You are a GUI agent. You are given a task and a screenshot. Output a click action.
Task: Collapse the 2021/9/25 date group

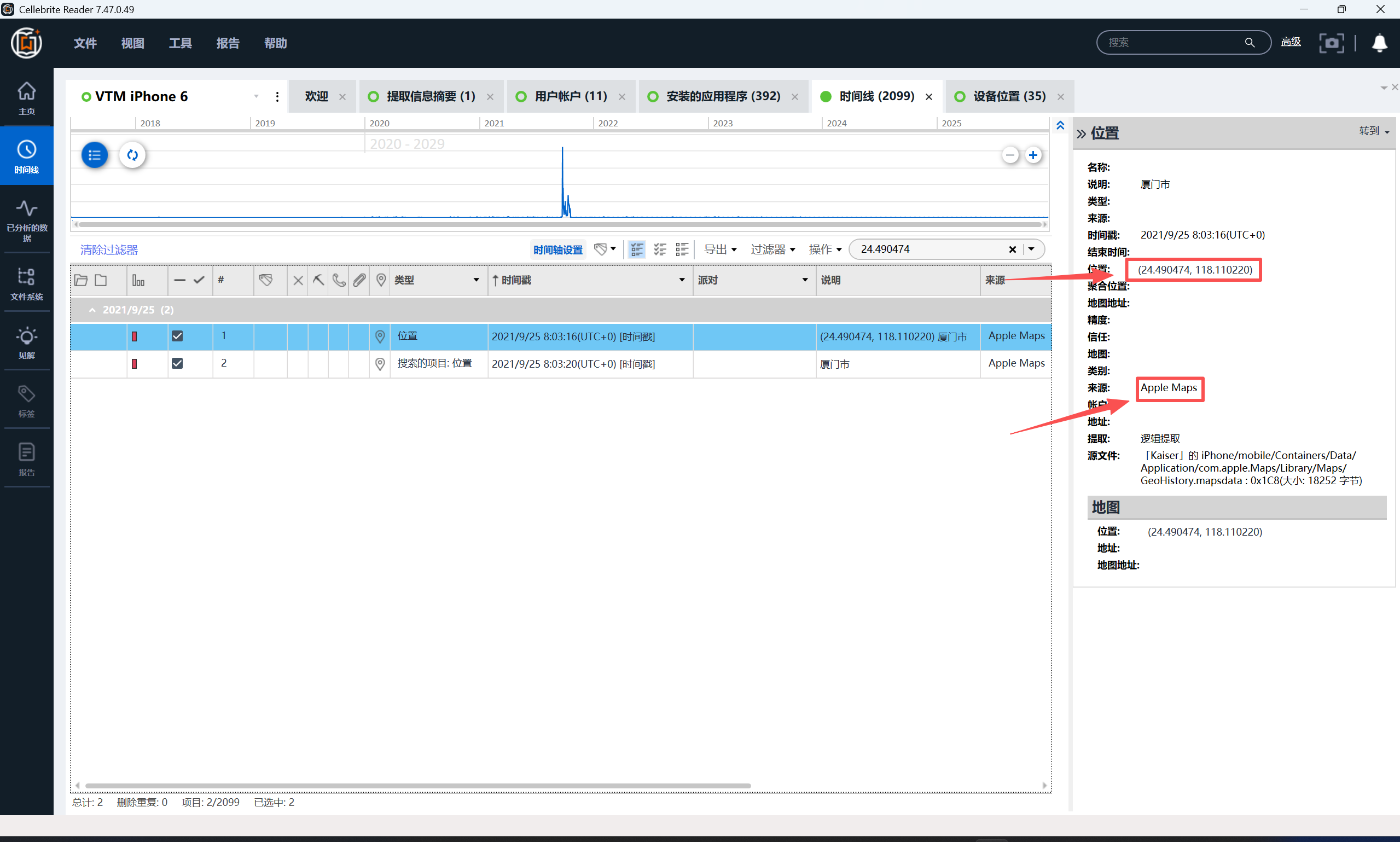(x=92, y=310)
